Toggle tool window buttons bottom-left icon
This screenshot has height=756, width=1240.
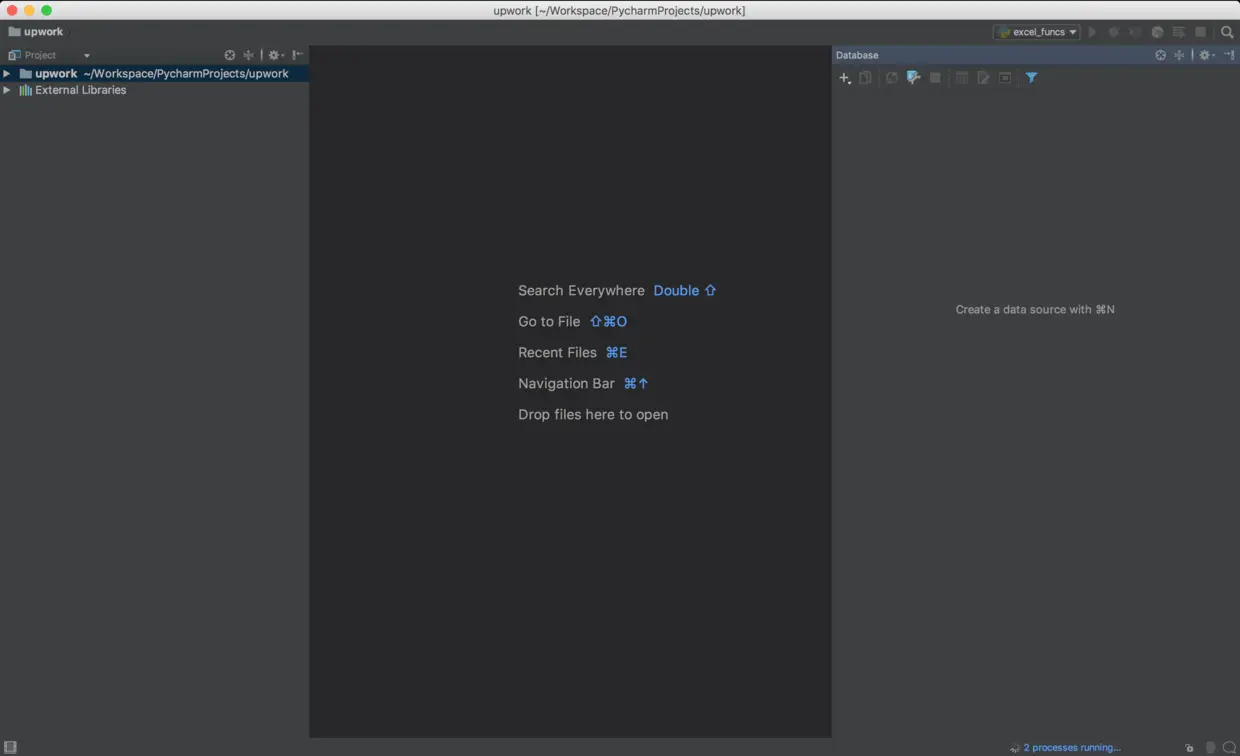[10, 747]
